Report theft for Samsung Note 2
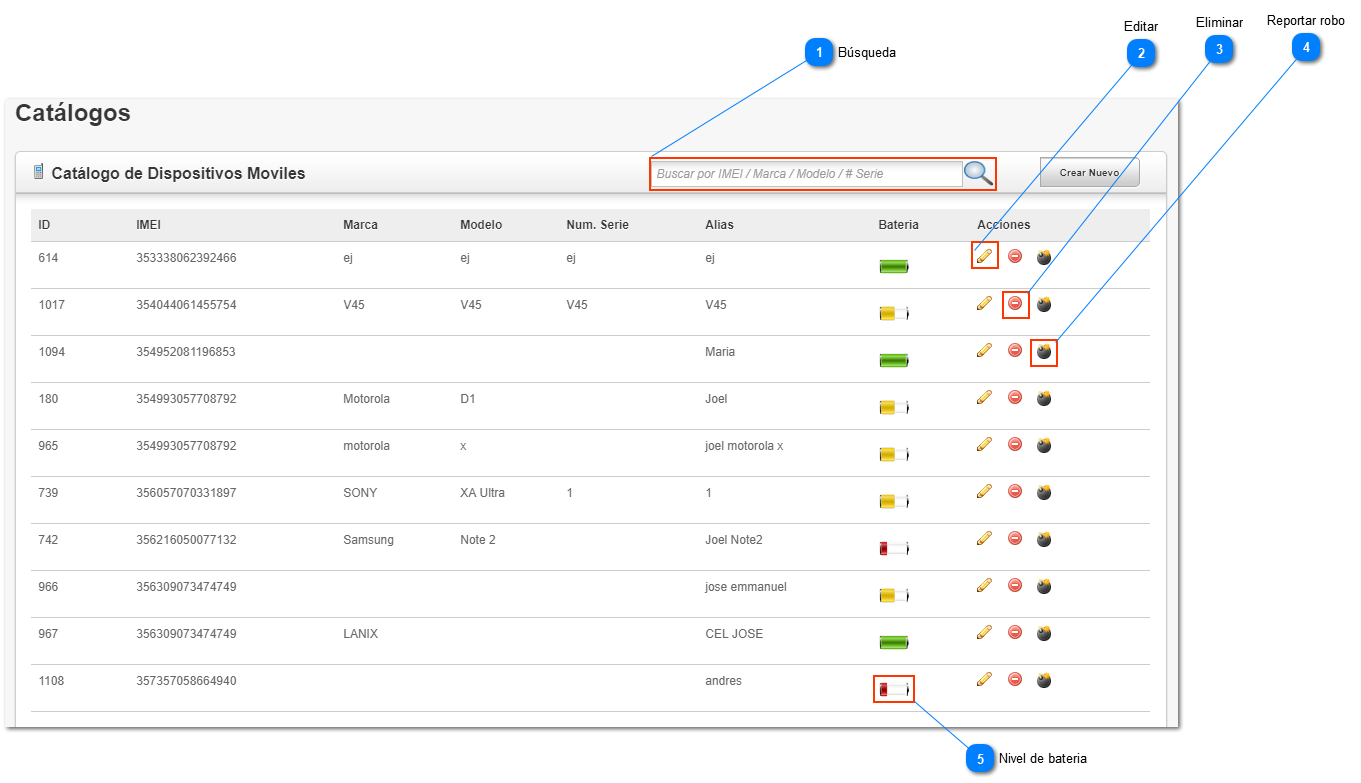This screenshot has width=1361, height=783. point(1044,539)
